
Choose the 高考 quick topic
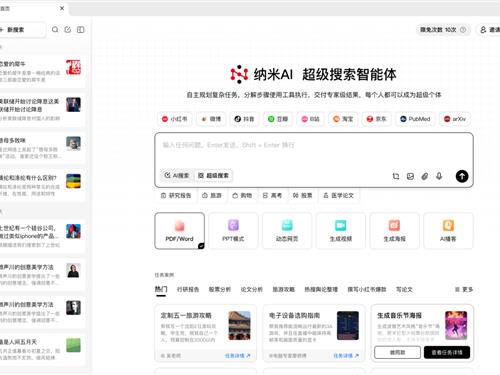(x=272, y=195)
